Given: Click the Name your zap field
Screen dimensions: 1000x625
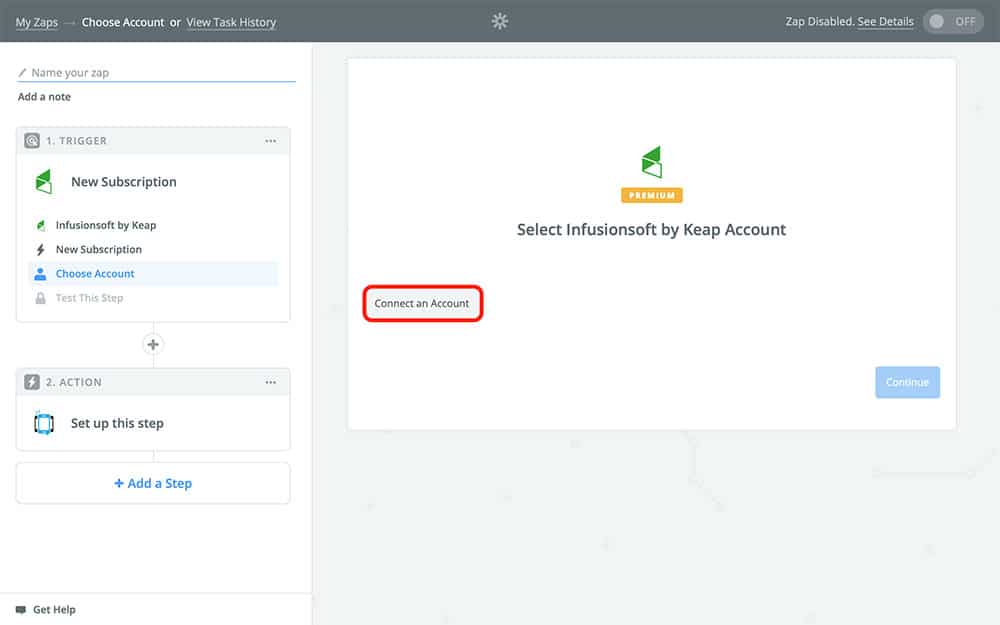Looking at the screenshot, I should [x=160, y=73].
